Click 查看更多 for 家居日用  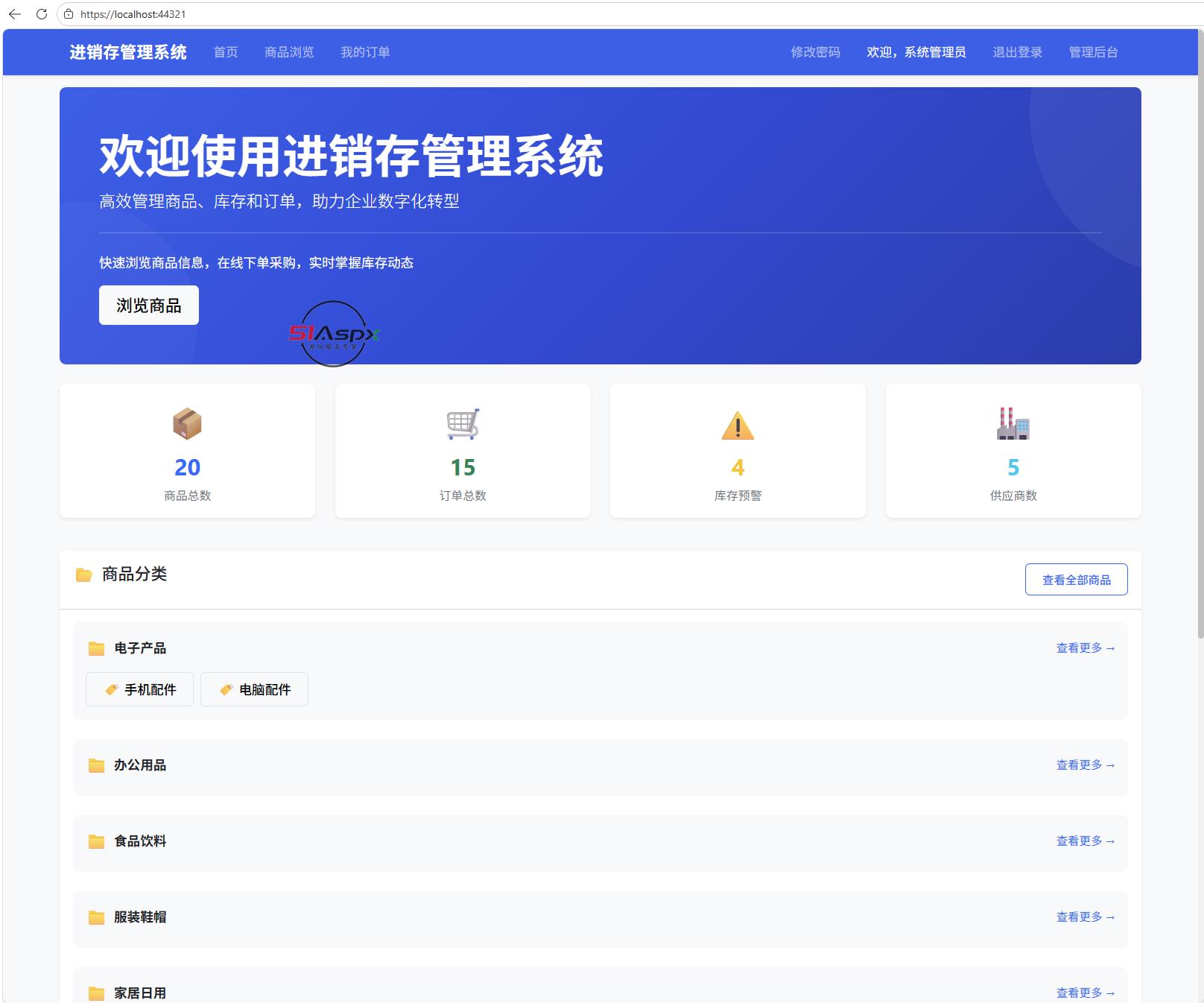1086,993
